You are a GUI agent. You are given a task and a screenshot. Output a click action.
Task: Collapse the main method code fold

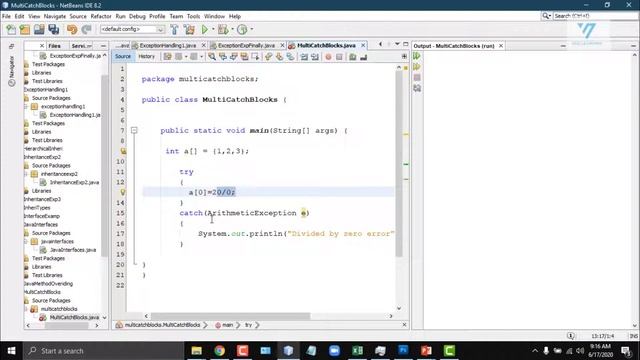coord(134,131)
